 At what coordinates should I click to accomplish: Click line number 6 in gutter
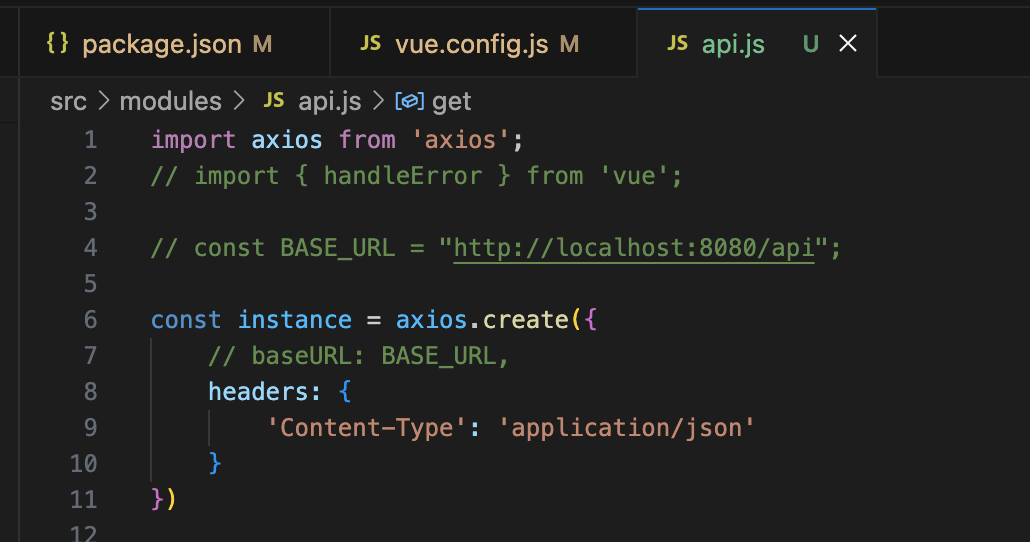(x=91, y=320)
